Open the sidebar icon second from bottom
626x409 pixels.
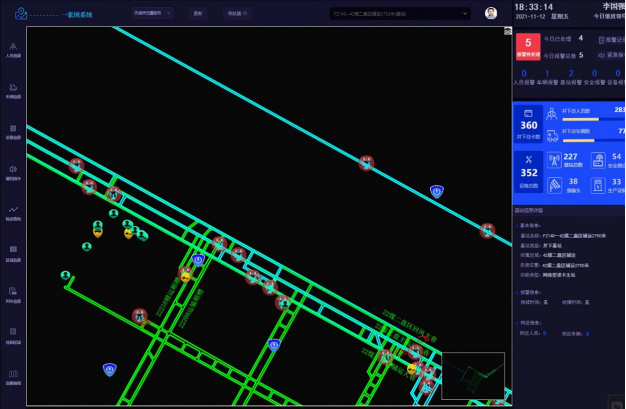[13, 332]
